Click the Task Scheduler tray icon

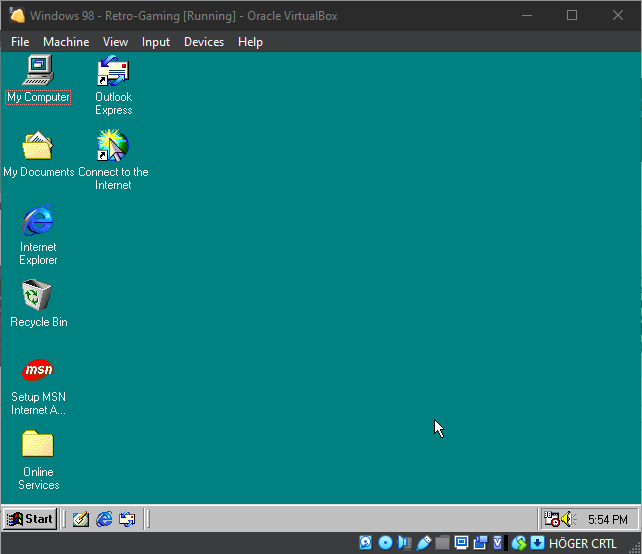pos(552,519)
